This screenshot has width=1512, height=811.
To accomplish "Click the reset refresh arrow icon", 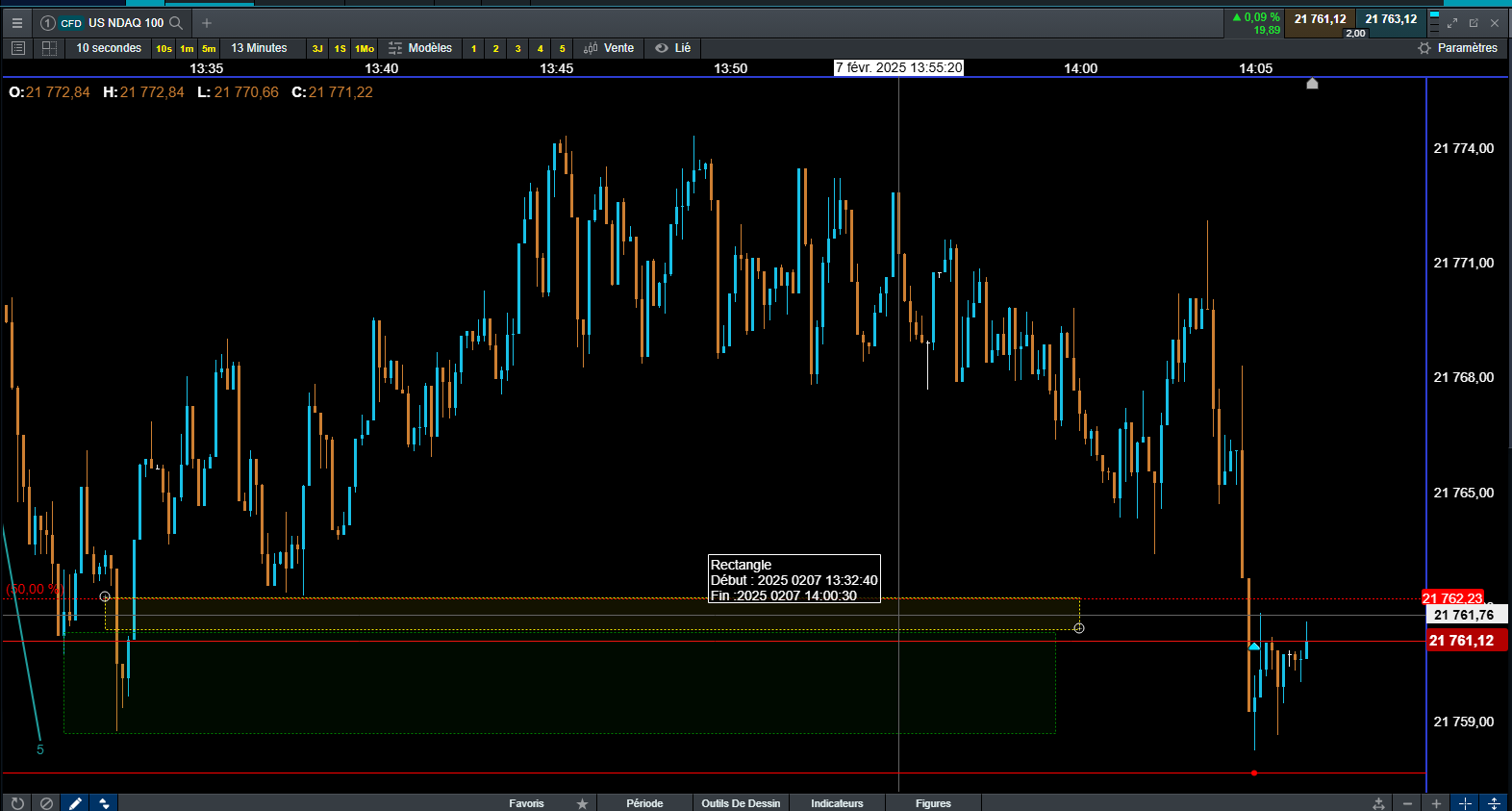I will pos(17,803).
